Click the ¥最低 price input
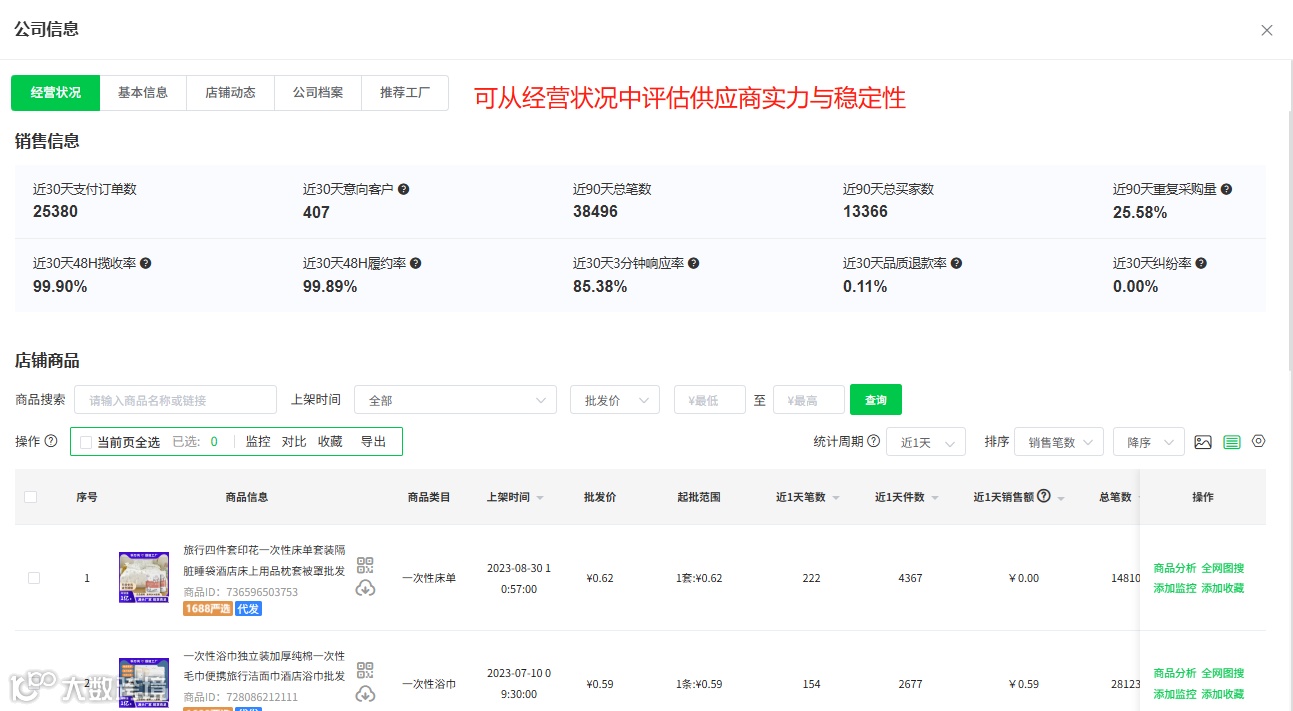The width and height of the screenshot is (1293, 711). point(710,400)
